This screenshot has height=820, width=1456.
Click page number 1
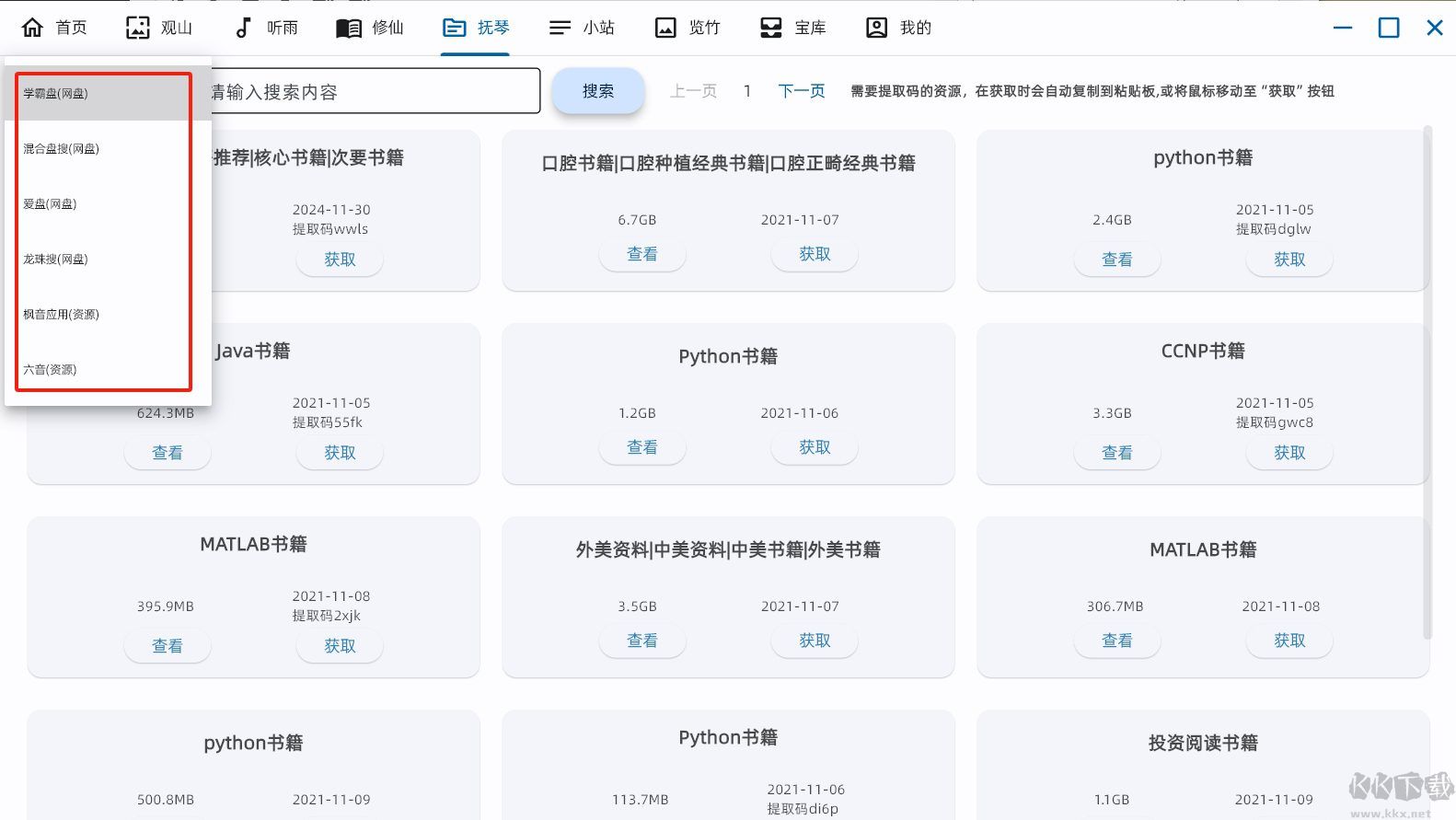(747, 91)
